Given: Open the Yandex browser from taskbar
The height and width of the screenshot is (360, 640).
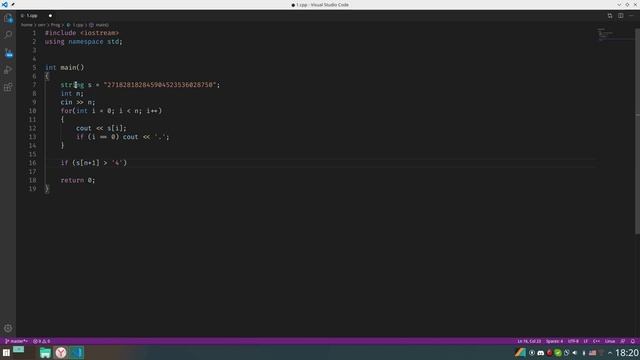Looking at the screenshot, I should (61, 353).
